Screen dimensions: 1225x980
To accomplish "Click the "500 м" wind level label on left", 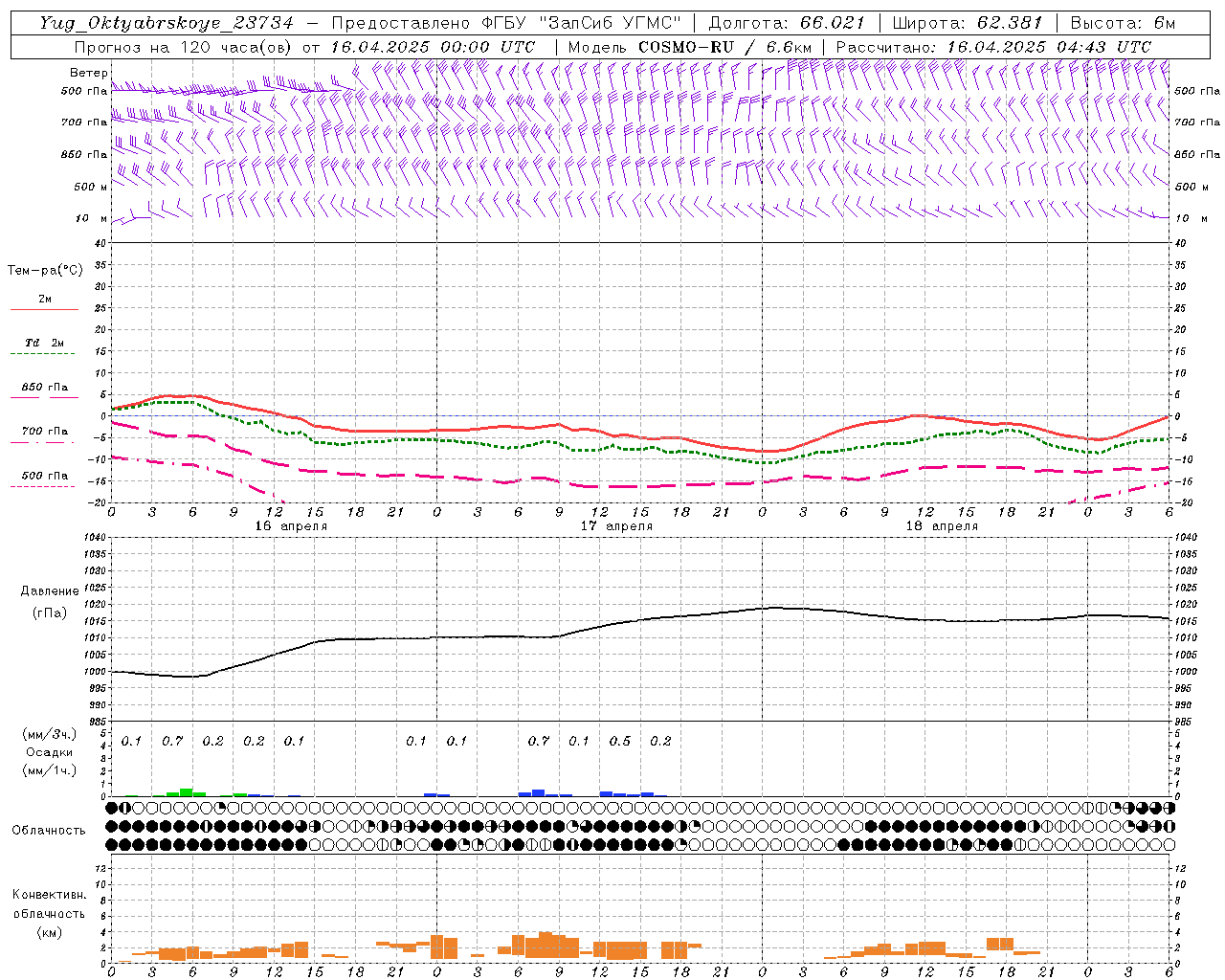I will click(91, 187).
